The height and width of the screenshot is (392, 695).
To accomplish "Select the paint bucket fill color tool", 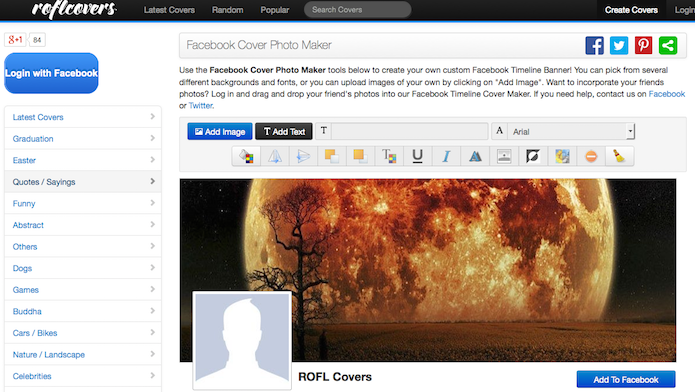I will pyautogui.click(x=246, y=156).
